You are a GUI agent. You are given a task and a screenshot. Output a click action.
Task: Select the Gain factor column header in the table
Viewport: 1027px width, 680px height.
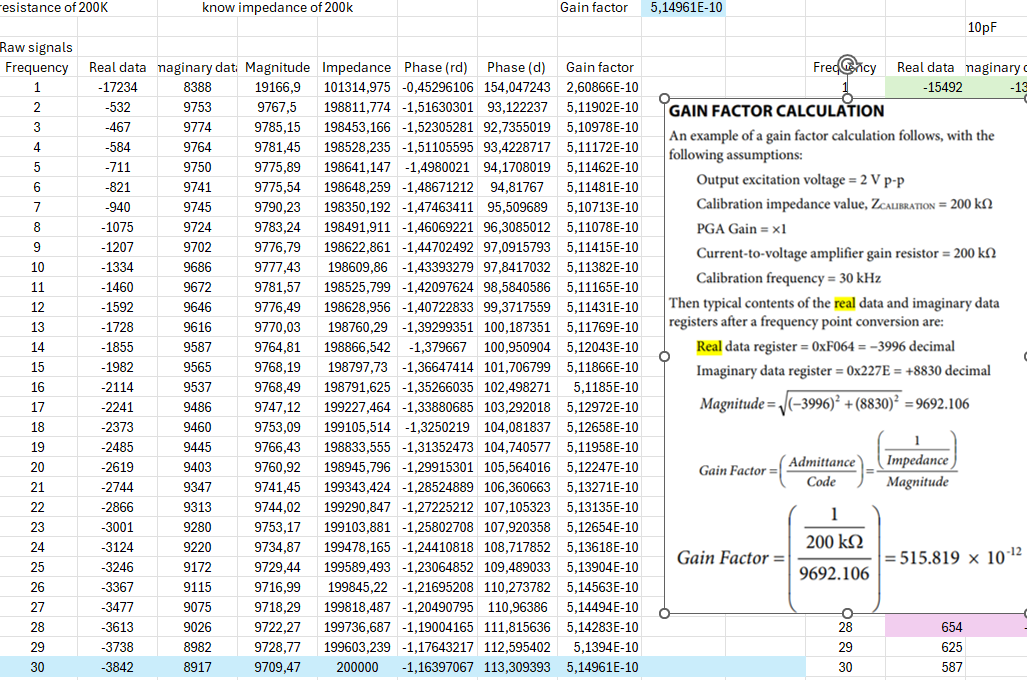click(599, 67)
